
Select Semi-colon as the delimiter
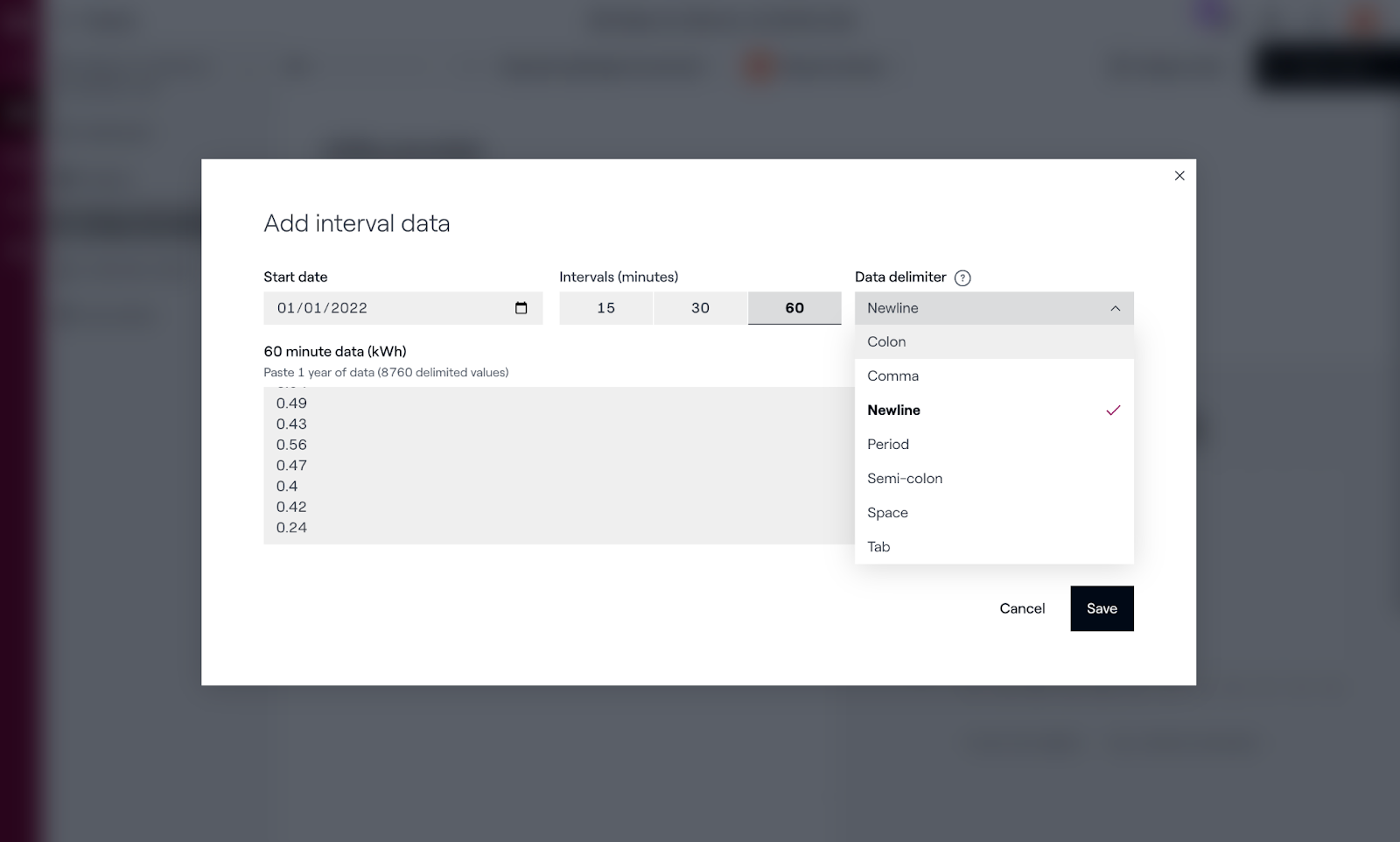point(905,479)
